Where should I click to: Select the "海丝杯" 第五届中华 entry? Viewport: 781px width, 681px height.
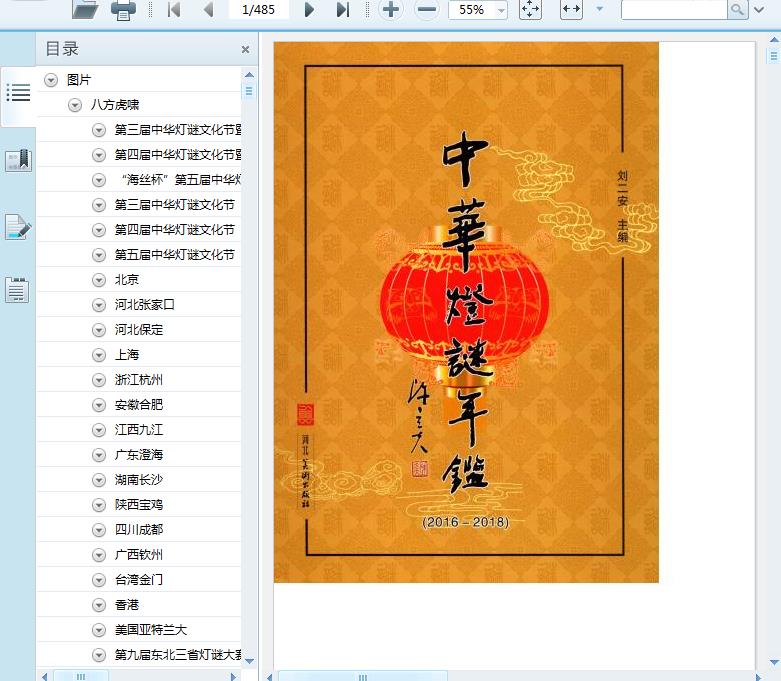coord(181,179)
